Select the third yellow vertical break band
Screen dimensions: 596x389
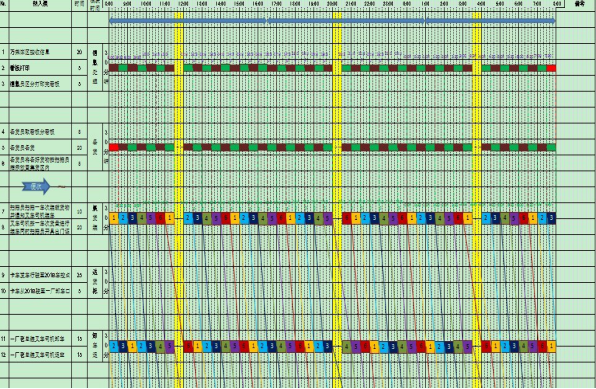click(x=477, y=200)
